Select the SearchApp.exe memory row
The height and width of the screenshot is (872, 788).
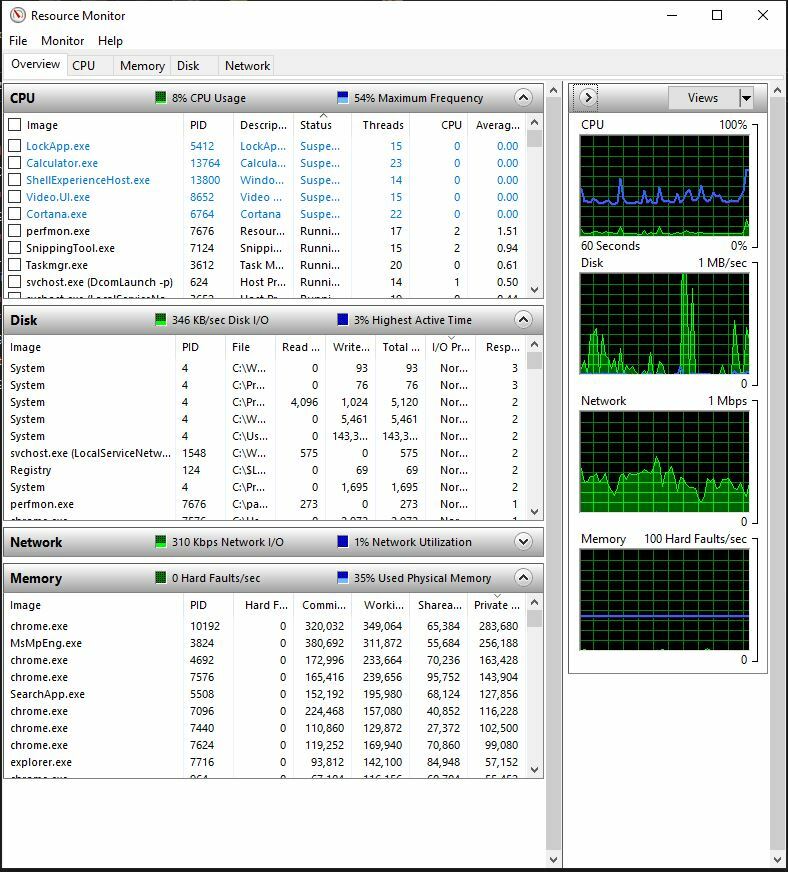(265, 694)
